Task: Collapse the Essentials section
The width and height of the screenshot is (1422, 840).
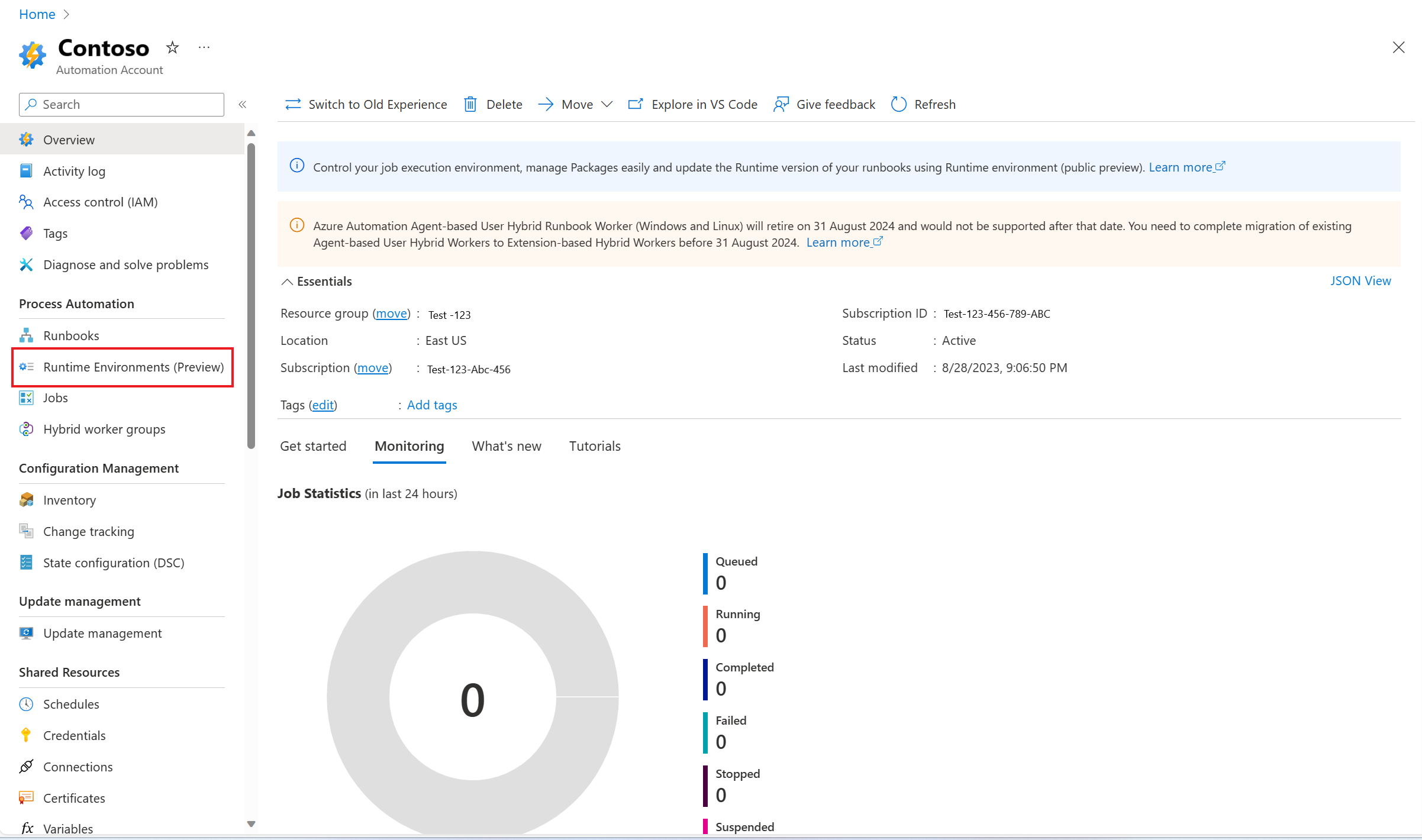Action: tap(287, 282)
